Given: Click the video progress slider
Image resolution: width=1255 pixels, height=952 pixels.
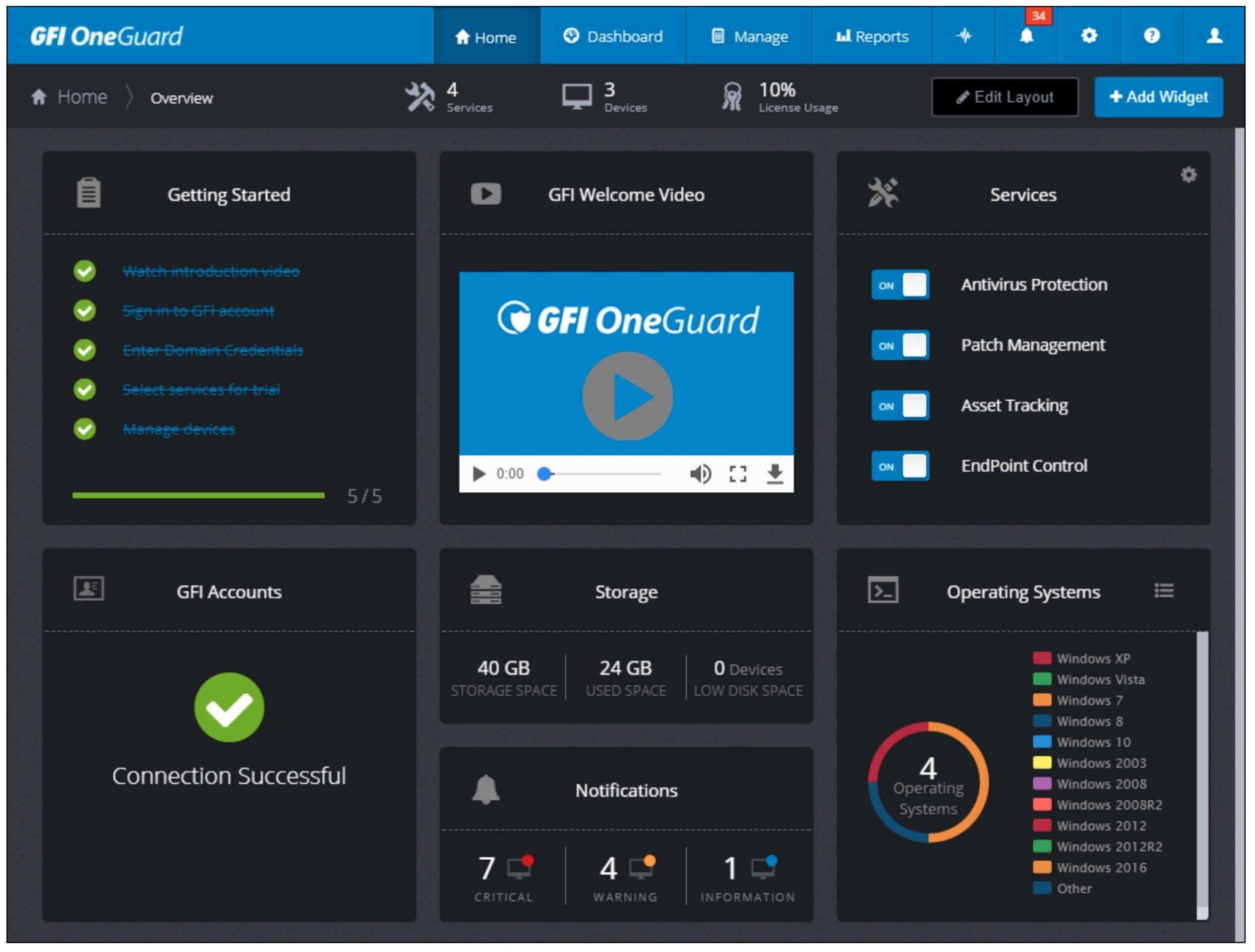Looking at the screenshot, I should coord(600,475).
